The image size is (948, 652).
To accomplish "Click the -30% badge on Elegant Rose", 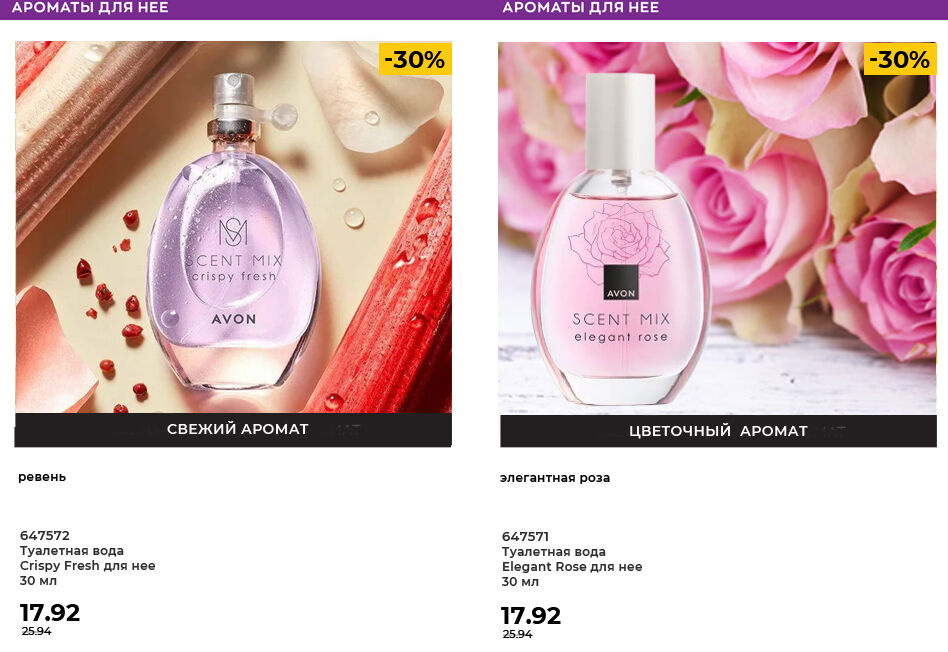I will click(x=899, y=60).
